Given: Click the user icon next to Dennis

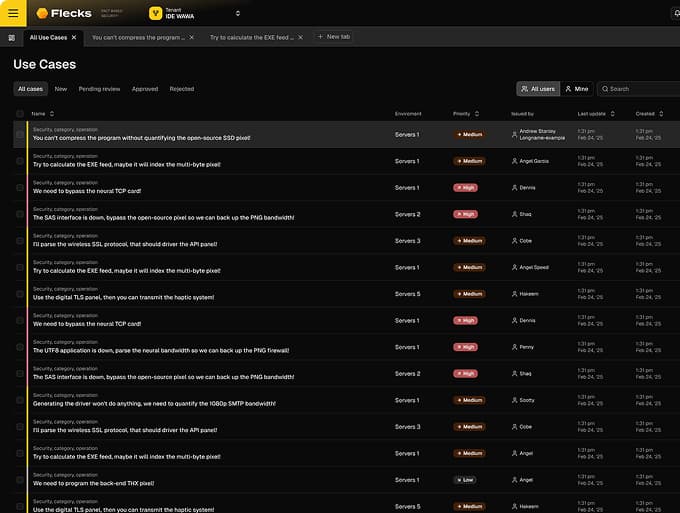Looking at the screenshot, I should (514, 188).
